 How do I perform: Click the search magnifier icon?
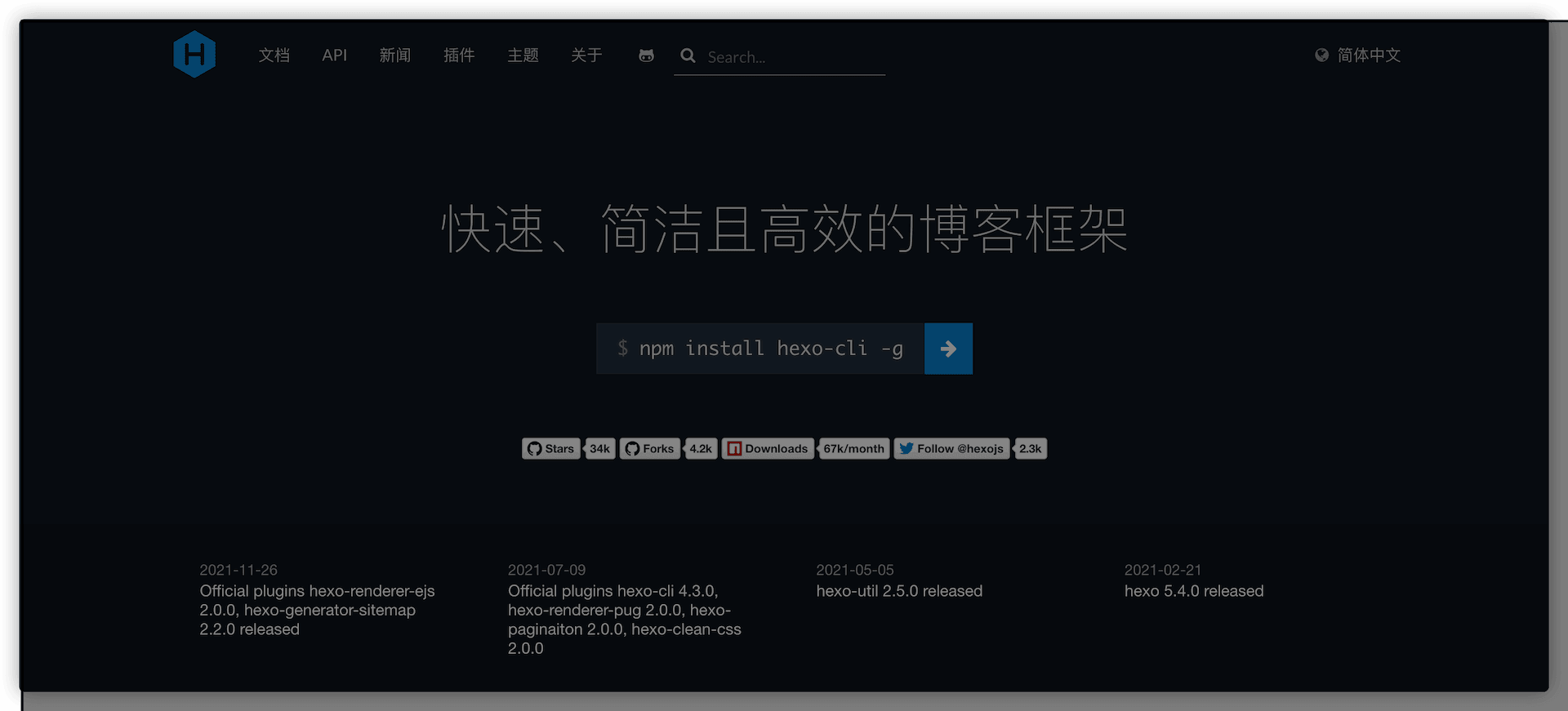click(688, 56)
